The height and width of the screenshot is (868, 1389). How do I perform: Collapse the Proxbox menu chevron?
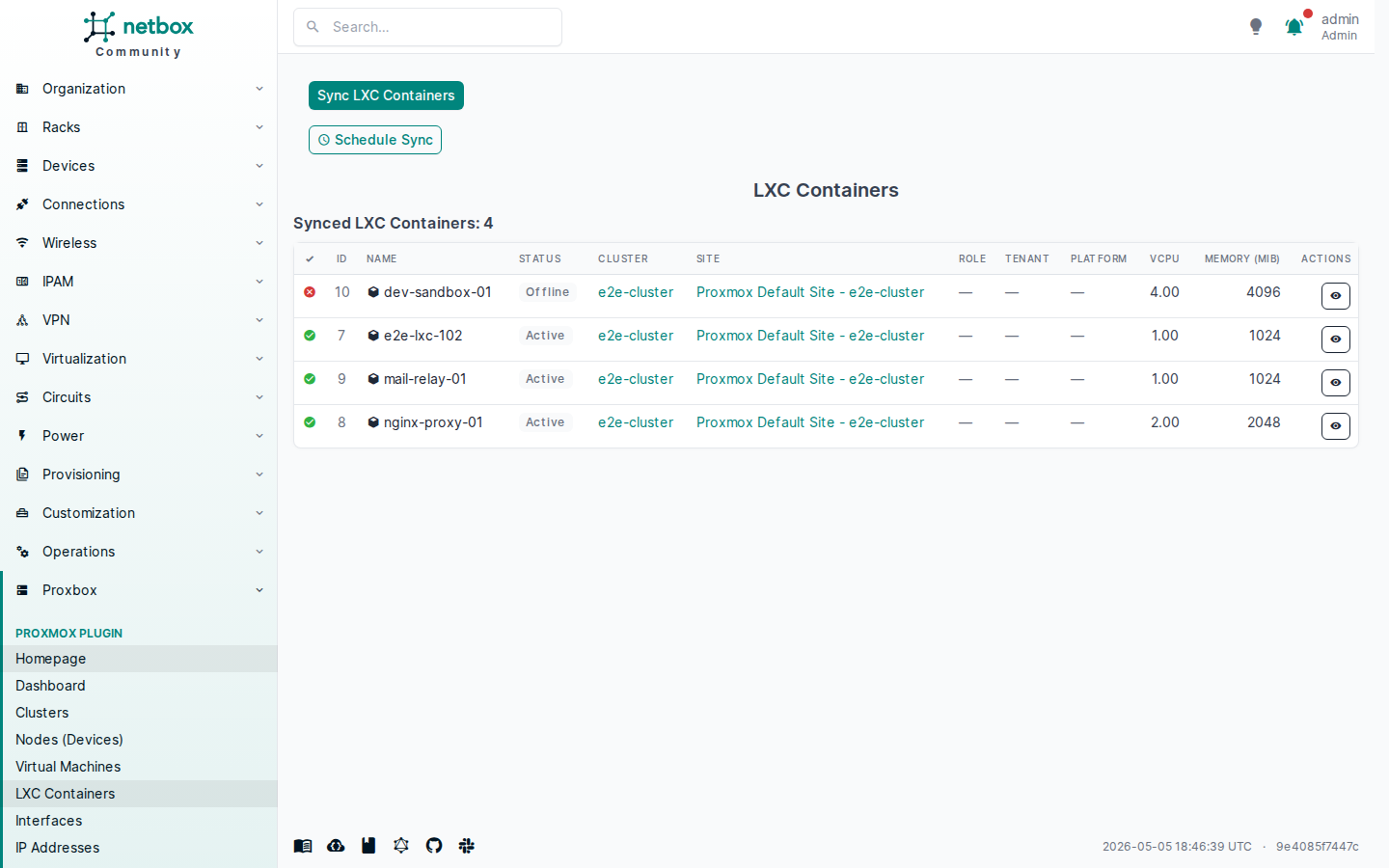[x=259, y=590]
